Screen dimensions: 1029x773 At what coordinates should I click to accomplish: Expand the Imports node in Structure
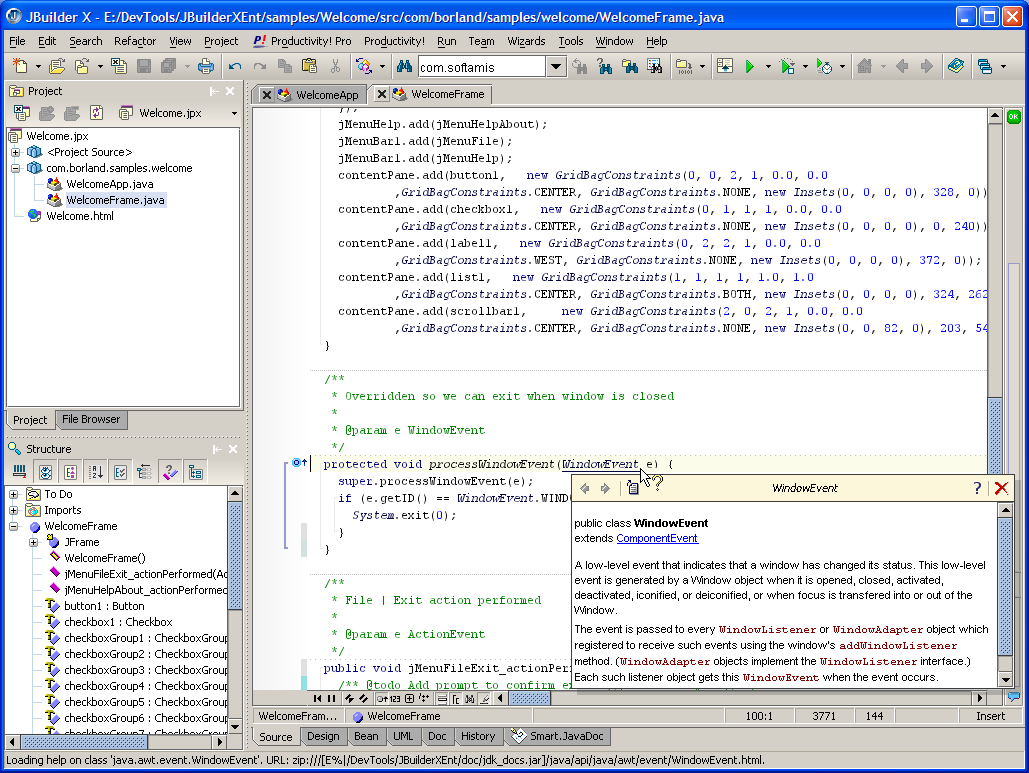pos(13,510)
